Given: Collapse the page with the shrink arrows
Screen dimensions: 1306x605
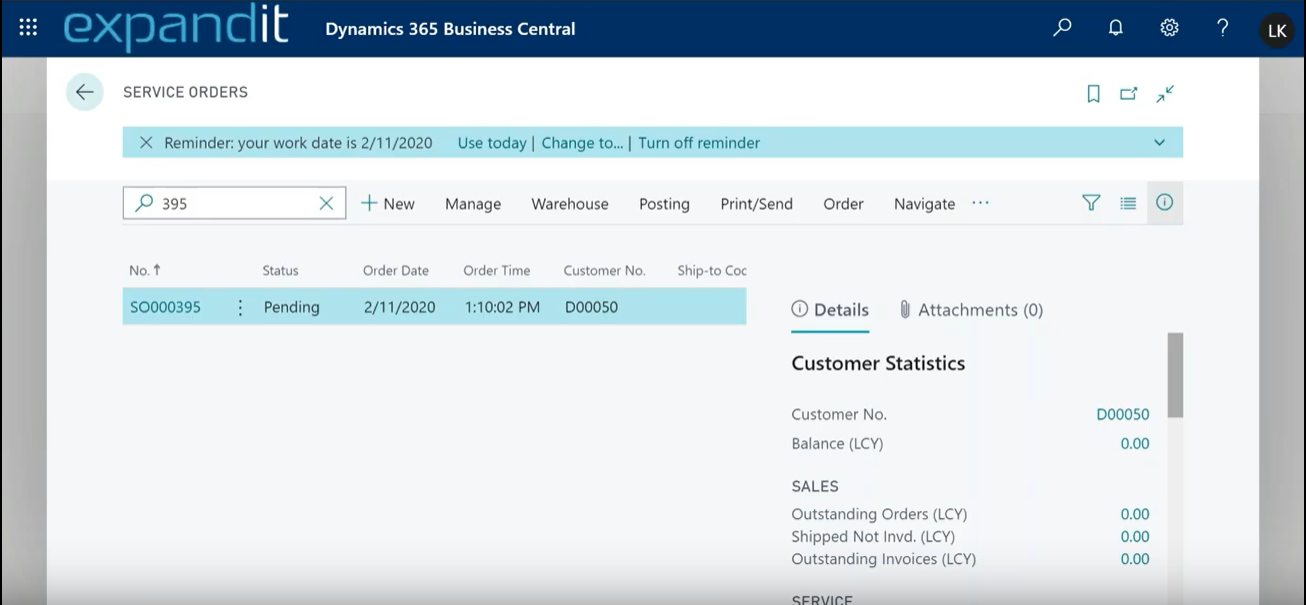Looking at the screenshot, I should point(1165,93).
